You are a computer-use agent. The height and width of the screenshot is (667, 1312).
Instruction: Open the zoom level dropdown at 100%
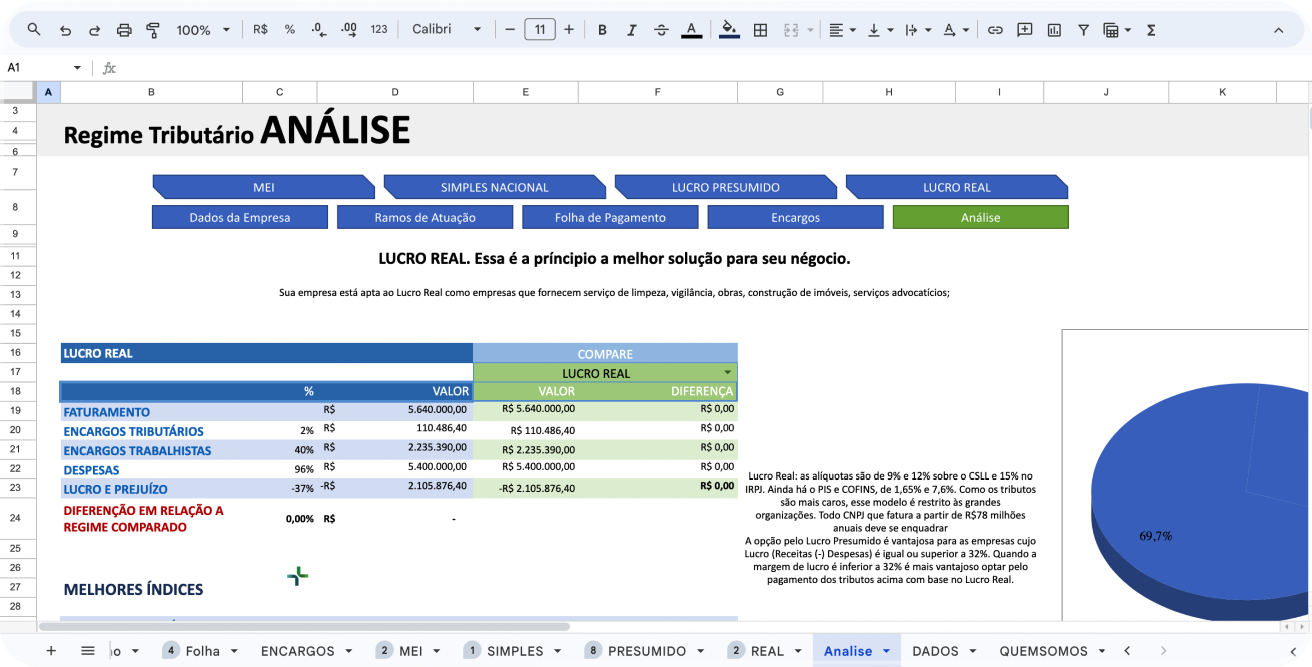point(203,30)
